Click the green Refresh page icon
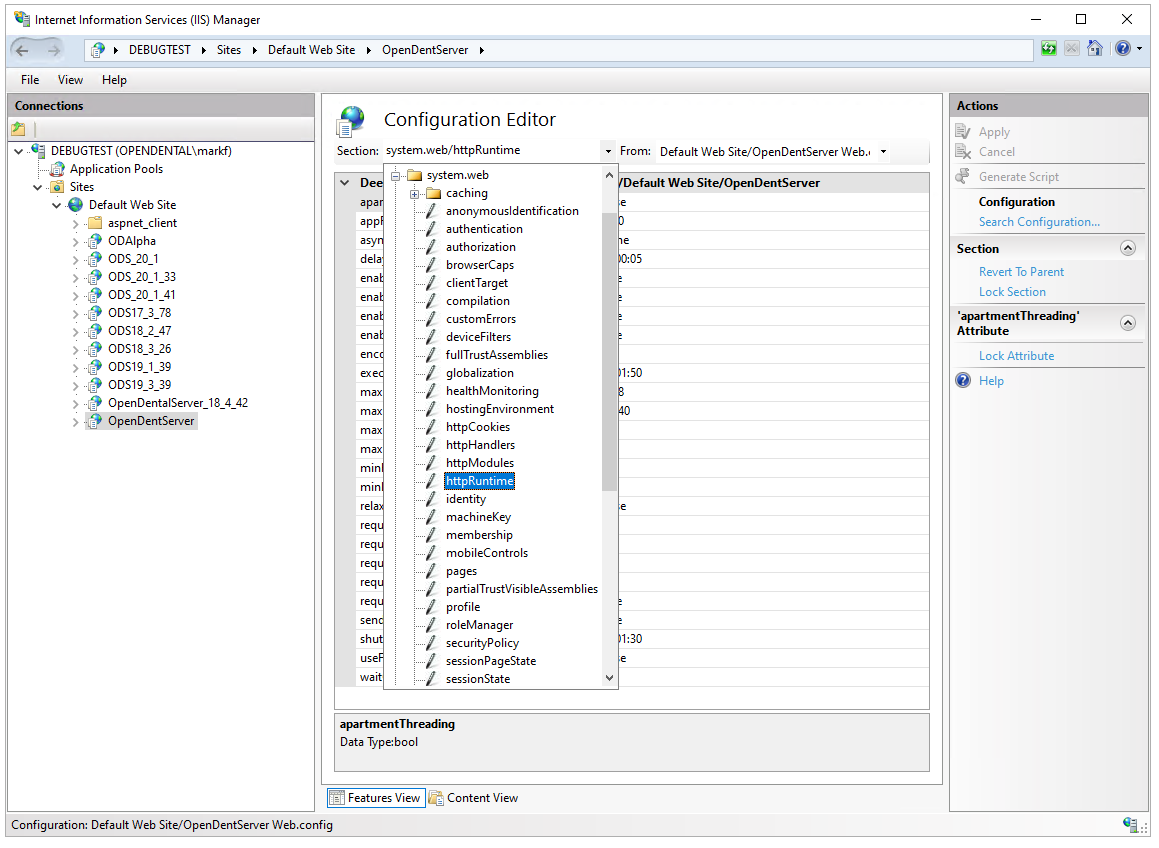The image size is (1159, 848). (x=1048, y=48)
